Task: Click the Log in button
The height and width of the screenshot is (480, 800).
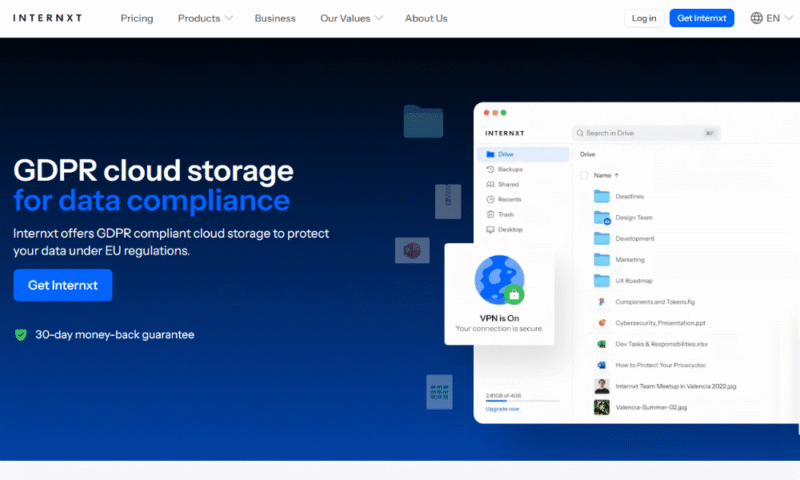Action: pyautogui.click(x=644, y=18)
